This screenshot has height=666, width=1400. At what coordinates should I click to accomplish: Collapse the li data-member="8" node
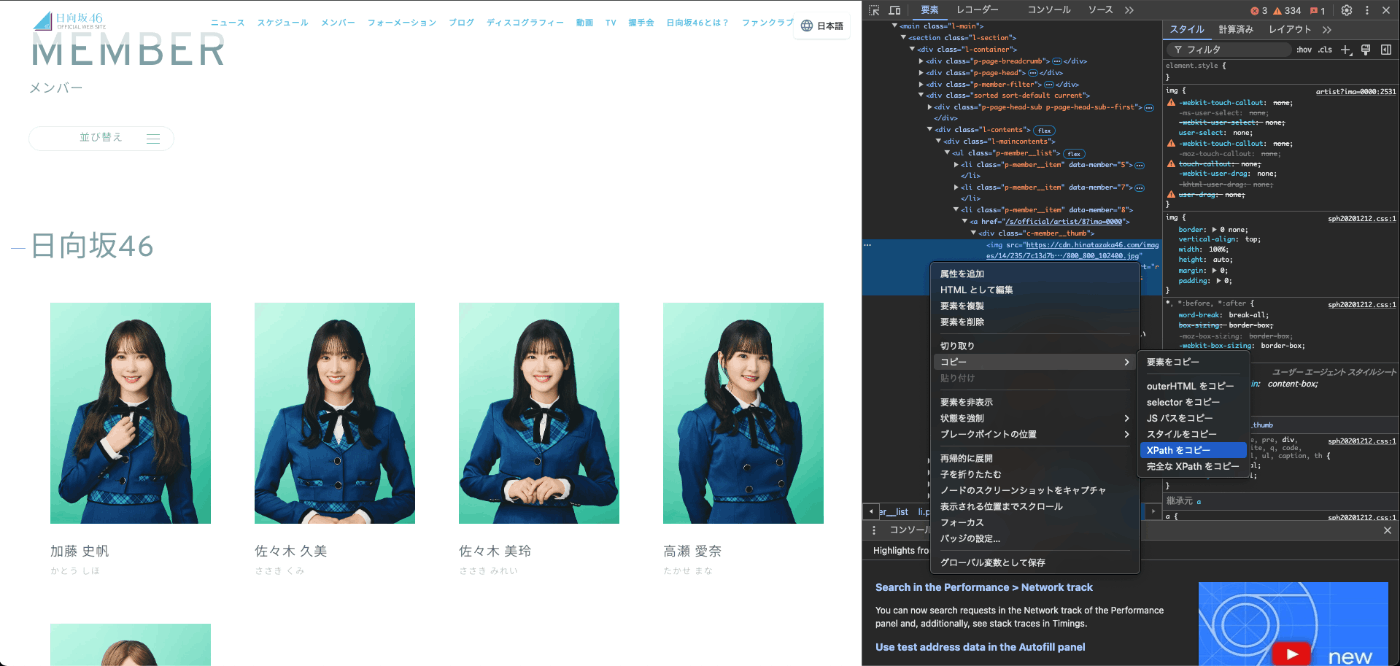pos(957,210)
